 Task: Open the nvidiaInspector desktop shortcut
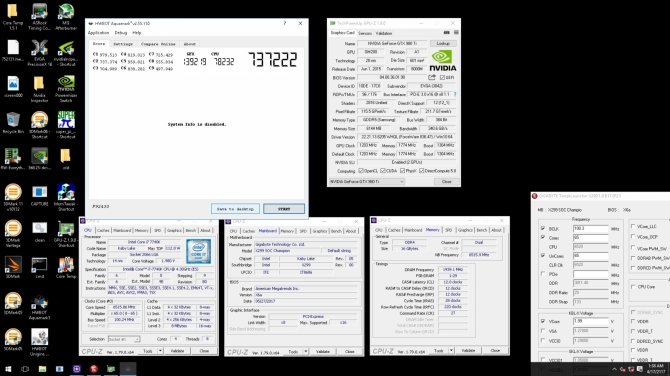tap(66, 53)
